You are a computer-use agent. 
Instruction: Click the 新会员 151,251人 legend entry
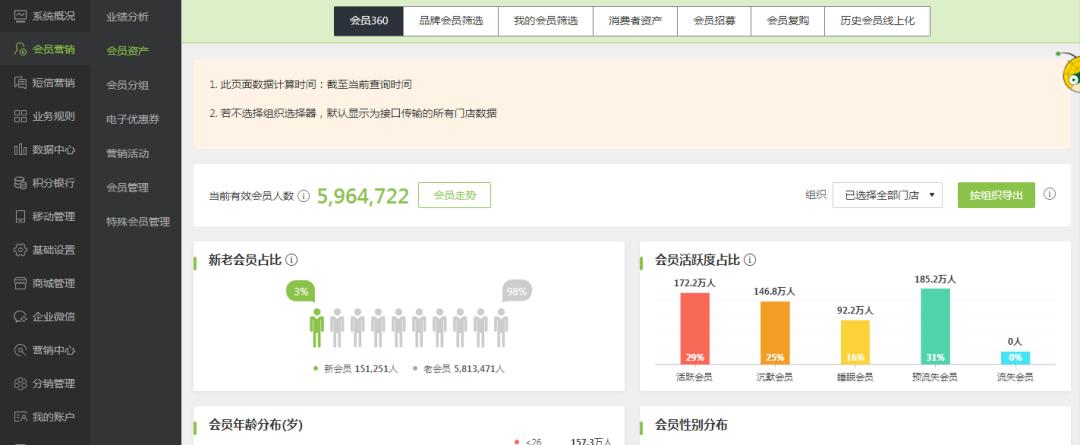tap(355, 369)
